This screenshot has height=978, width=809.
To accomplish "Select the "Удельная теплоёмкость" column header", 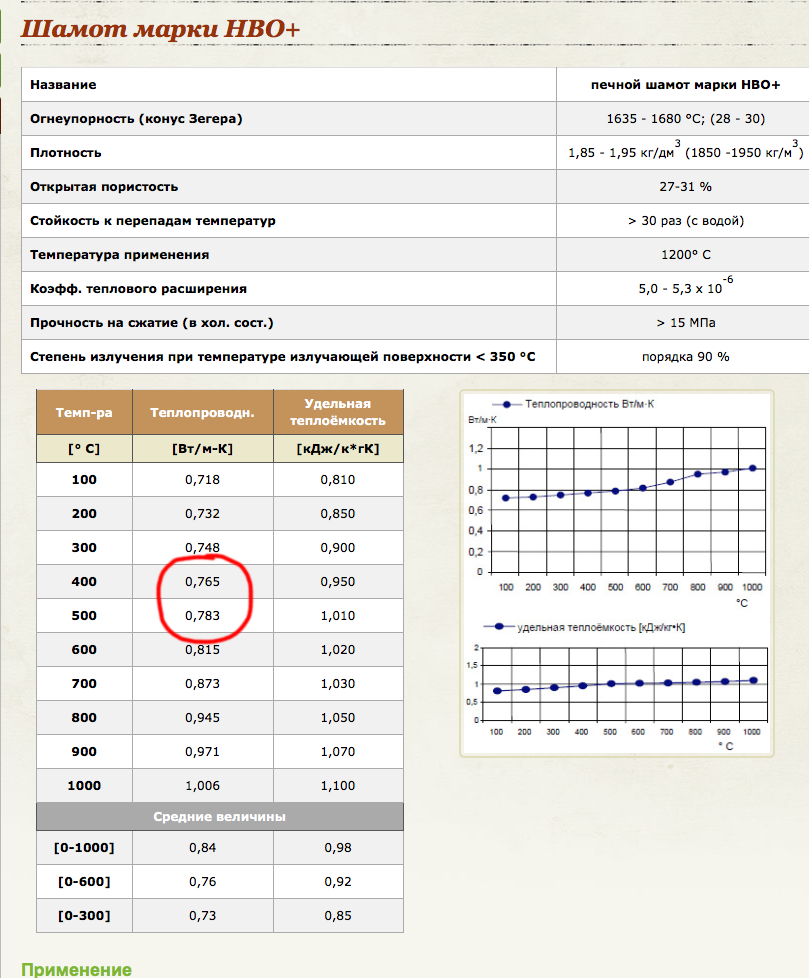I will (x=337, y=412).
